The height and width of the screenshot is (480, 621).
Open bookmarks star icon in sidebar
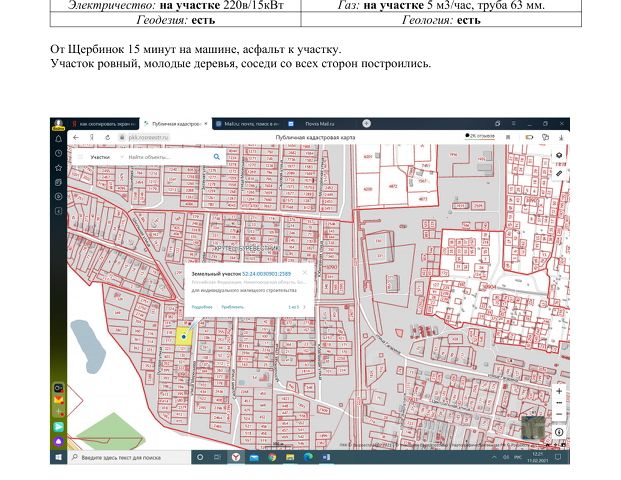coord(58,168)
